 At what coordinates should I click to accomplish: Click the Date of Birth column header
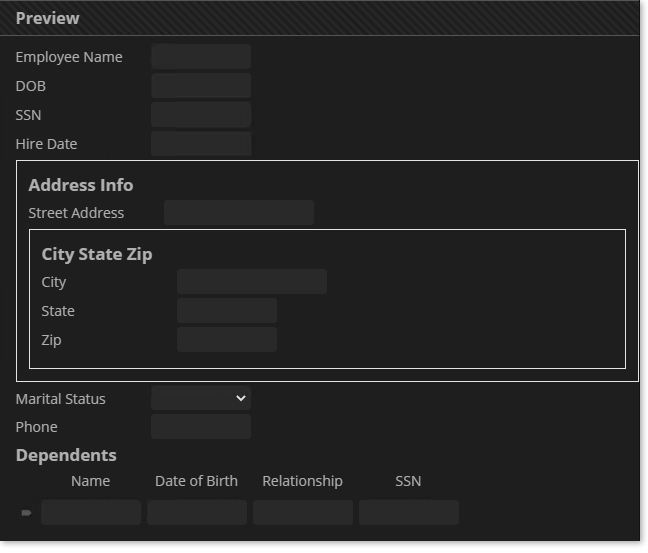pos(197,481)
